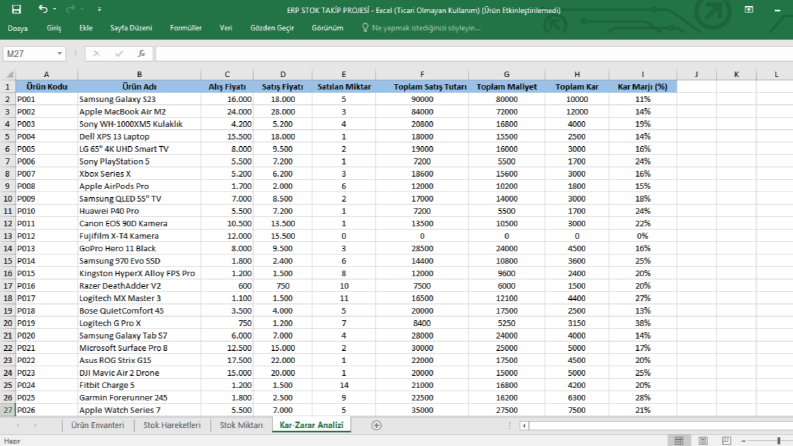Viewport: 793px width, 446px height.
Task: Click the 'Samsung Galaxy S23' cell
Action: pyautogui.click(x=139, y=99)
